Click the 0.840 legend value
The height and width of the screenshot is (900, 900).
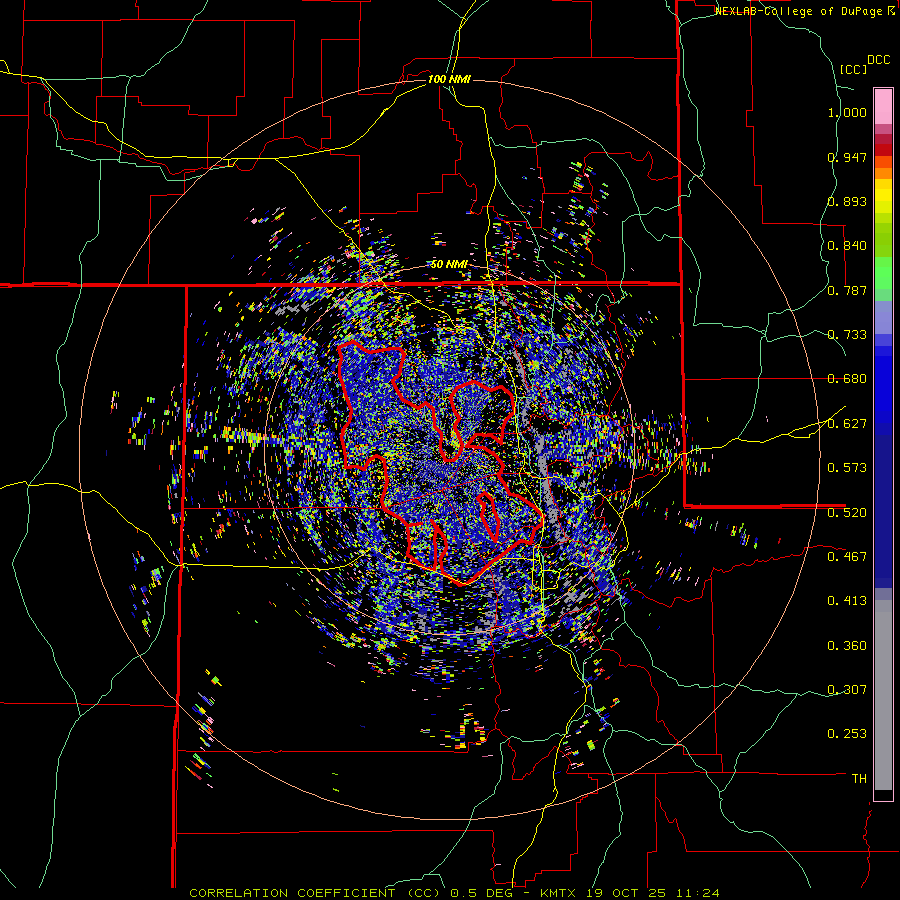coord(847,246)
